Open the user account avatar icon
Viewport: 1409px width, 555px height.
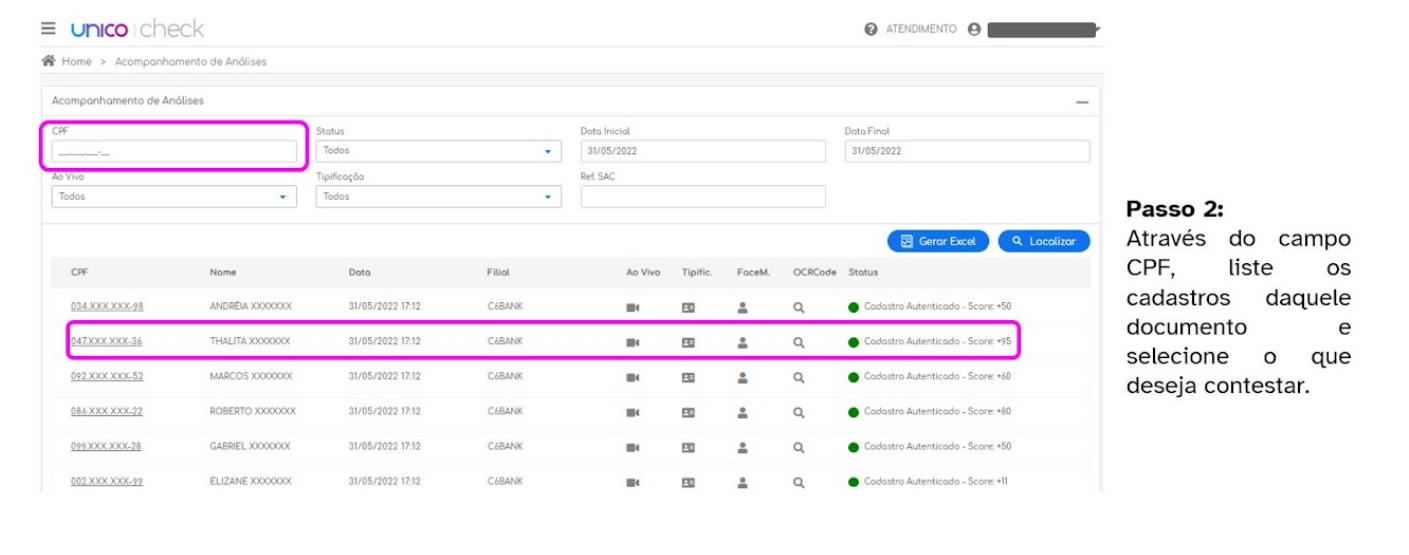click(x=972, y=30)
